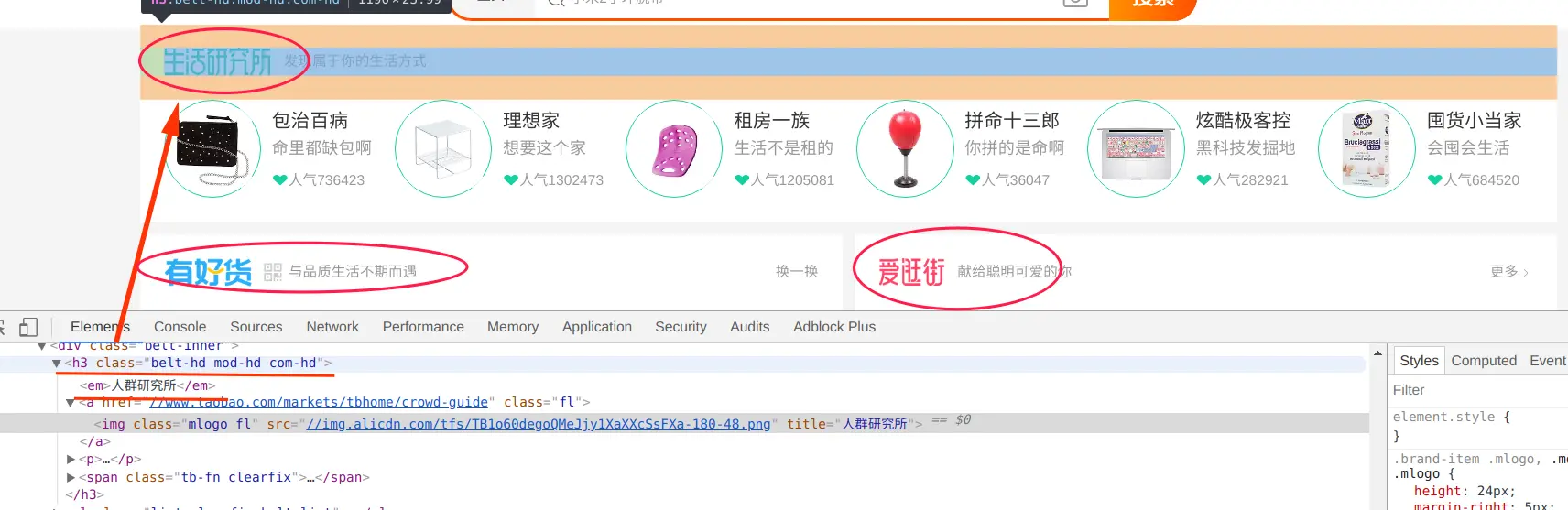Open the laptop keyboard cover image for 炫酷极客控
This screenshot has height=510, width=1568.
point(1136,148)
